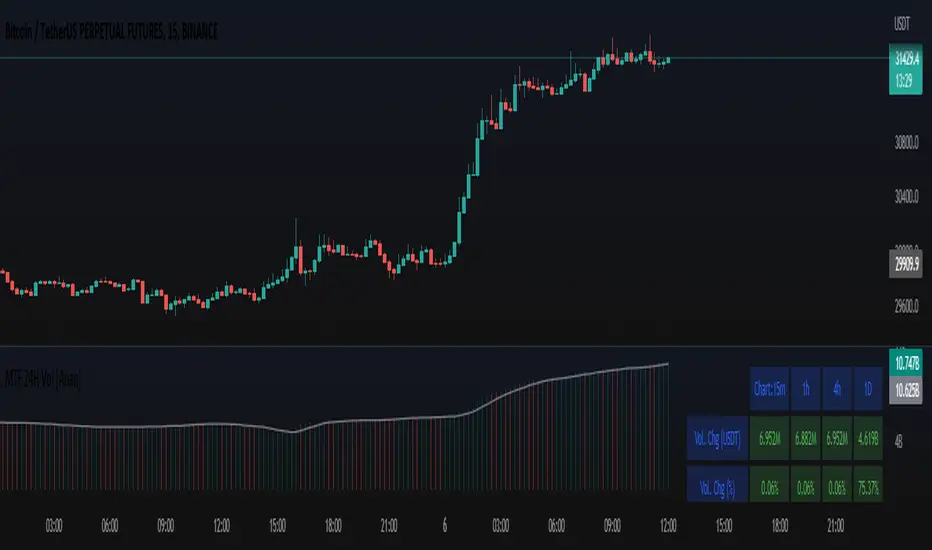The width and height of the screenshot is (932, 550).
Task: Click the 6.882M cell under 1h
Action: tap(806, 437)
